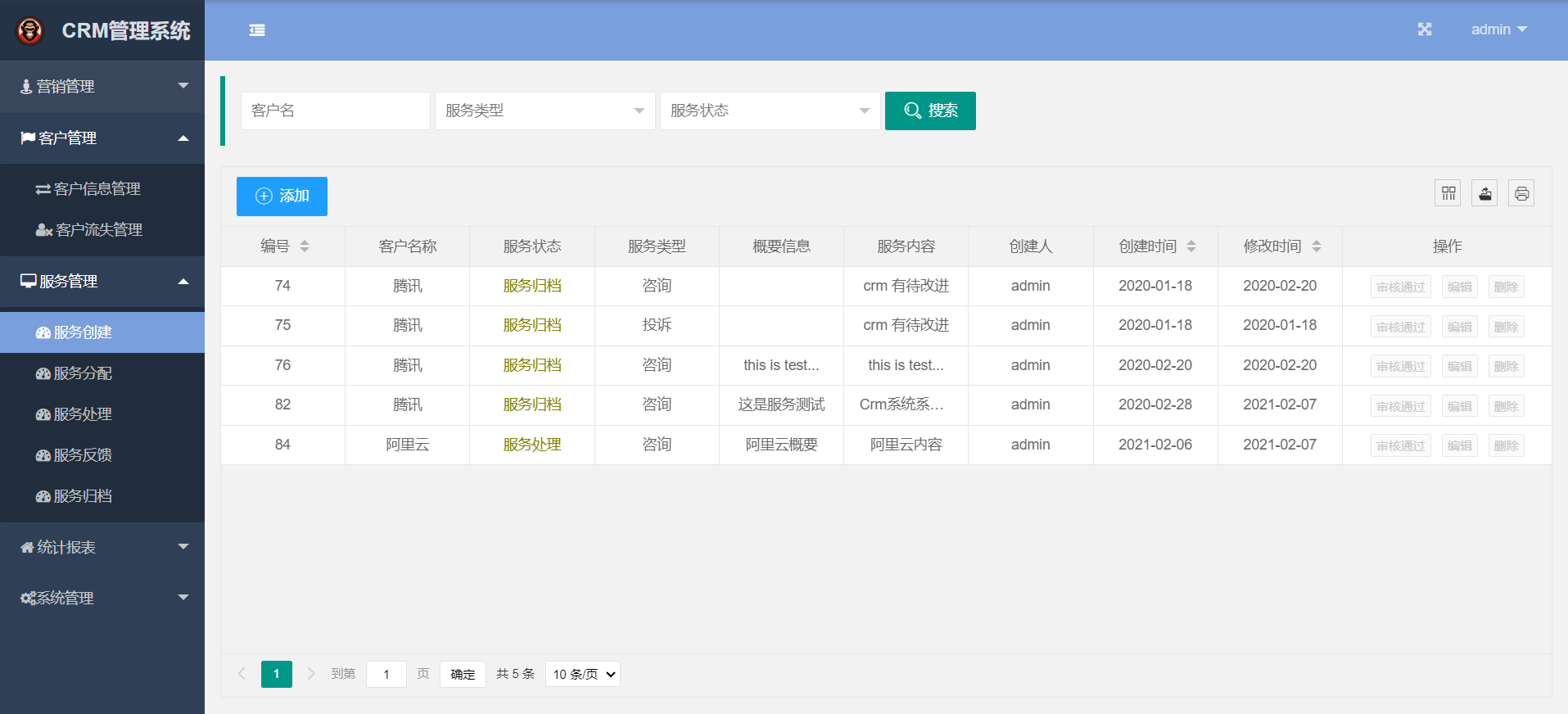Click 阿里云内容 content cell
Screen dimensions: 1568x714
click(906, 445)
